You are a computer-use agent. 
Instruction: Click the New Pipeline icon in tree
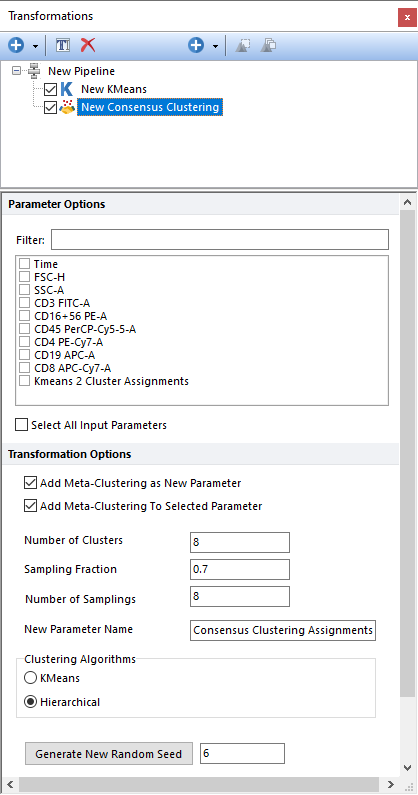[x=34, y=71]
